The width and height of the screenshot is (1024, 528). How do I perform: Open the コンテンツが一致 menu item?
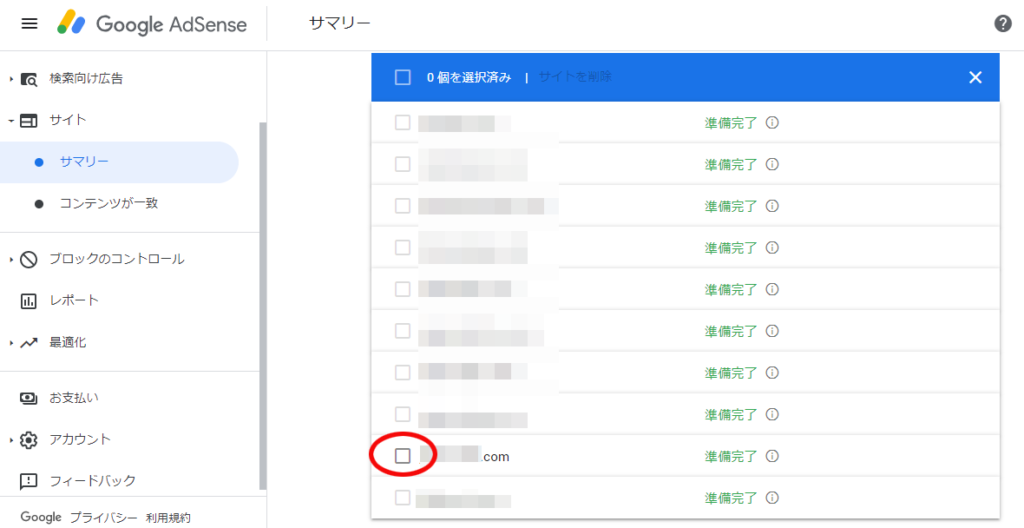[x=108, y=204]
